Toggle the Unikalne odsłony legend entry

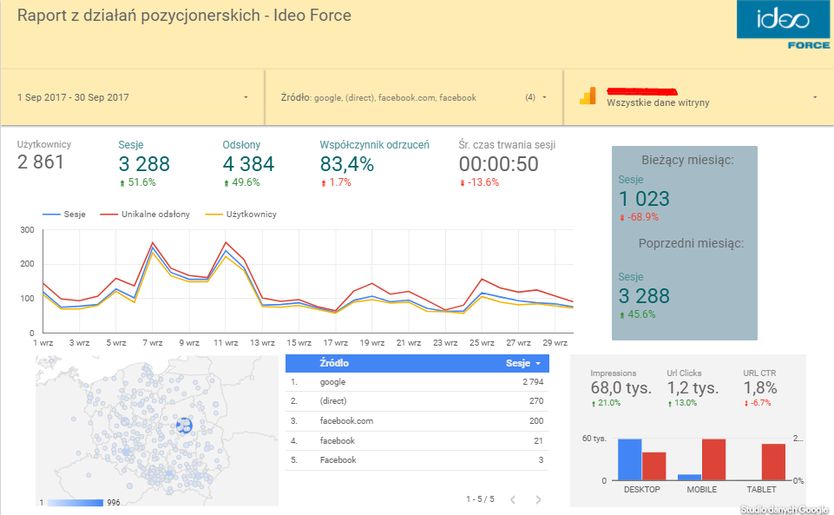[x=145, y=214]
